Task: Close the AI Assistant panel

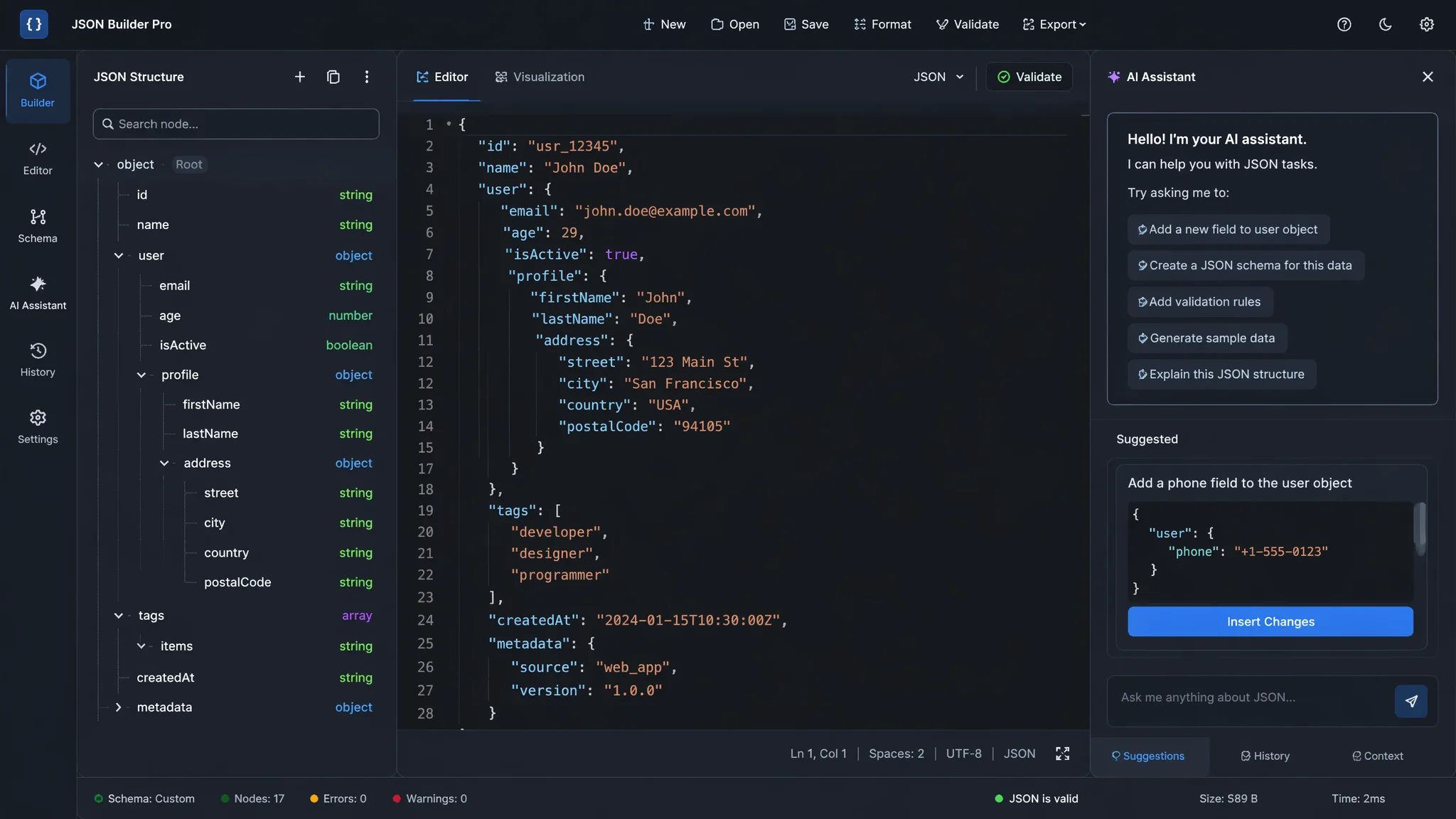Action: point(1428,77)
